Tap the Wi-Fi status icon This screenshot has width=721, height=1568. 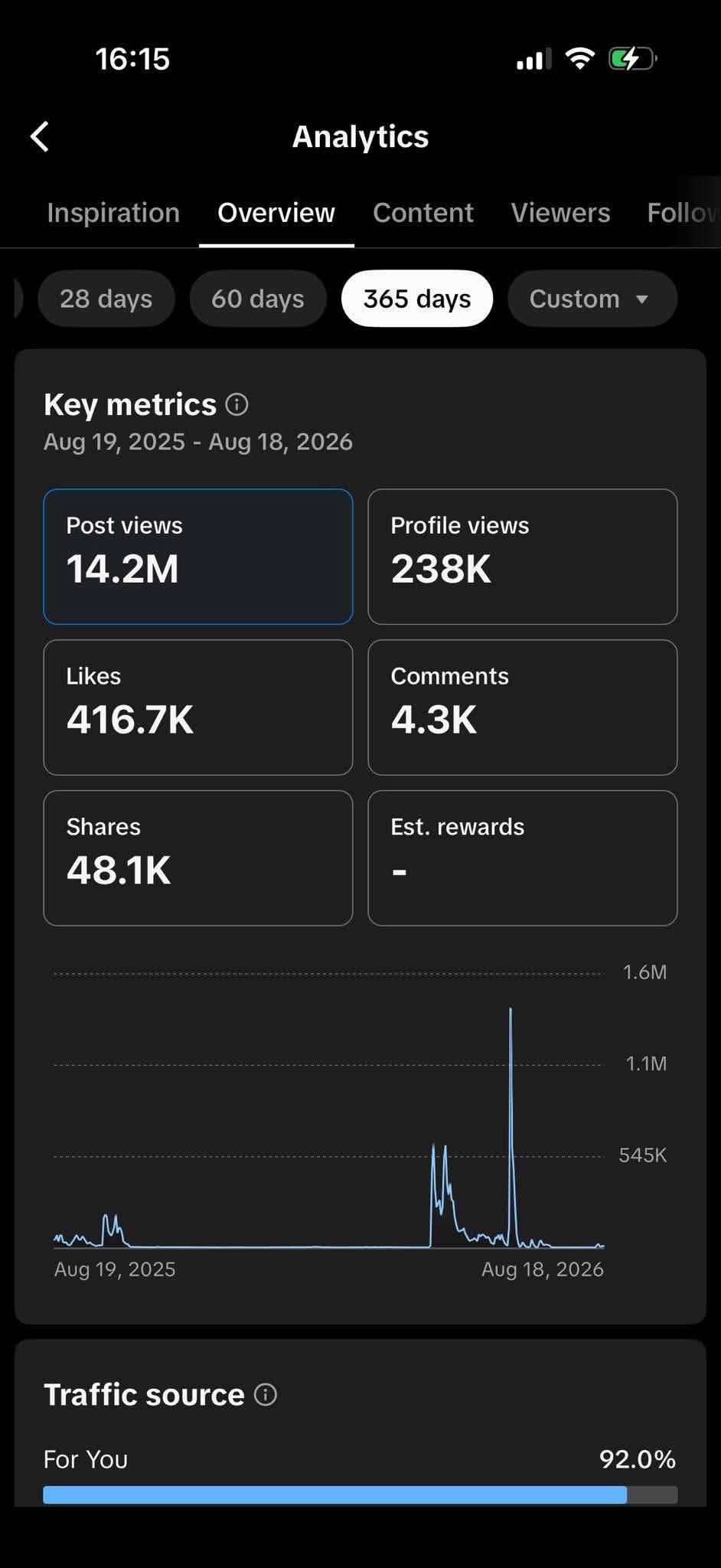point(579,59)
